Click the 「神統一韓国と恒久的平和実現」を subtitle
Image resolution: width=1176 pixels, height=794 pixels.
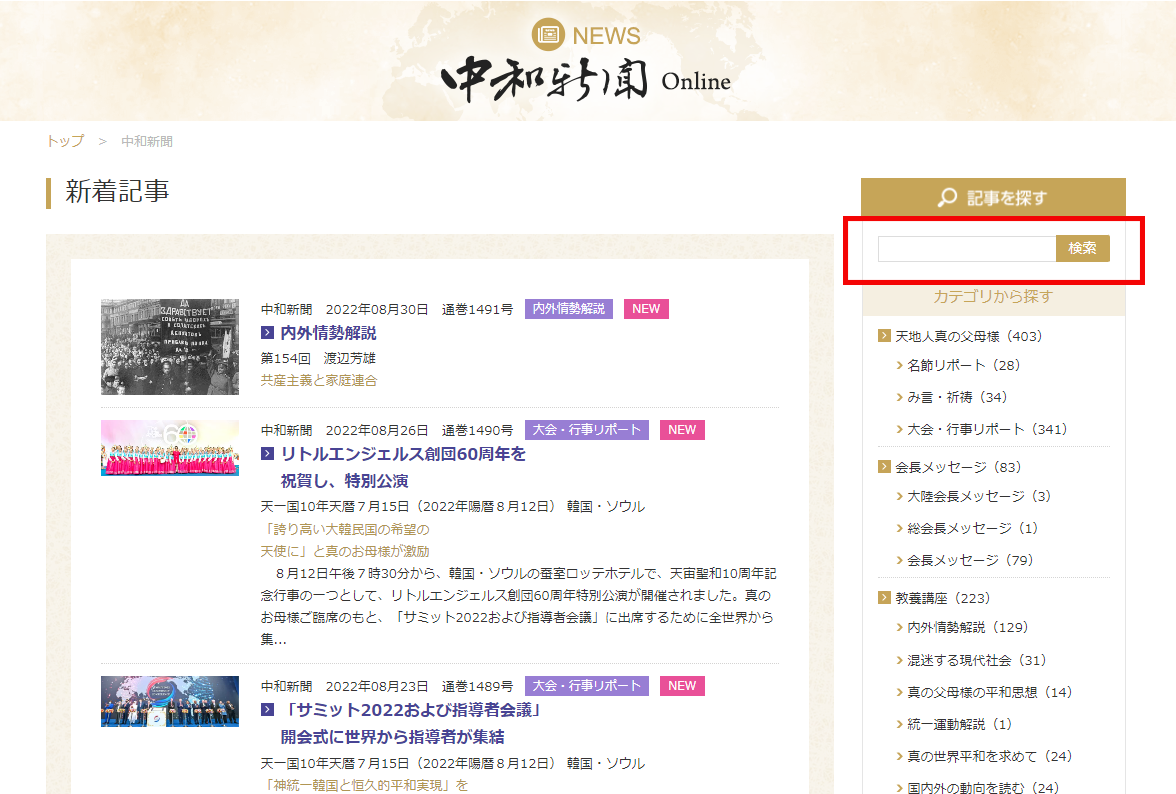click(x=364, y=785)
